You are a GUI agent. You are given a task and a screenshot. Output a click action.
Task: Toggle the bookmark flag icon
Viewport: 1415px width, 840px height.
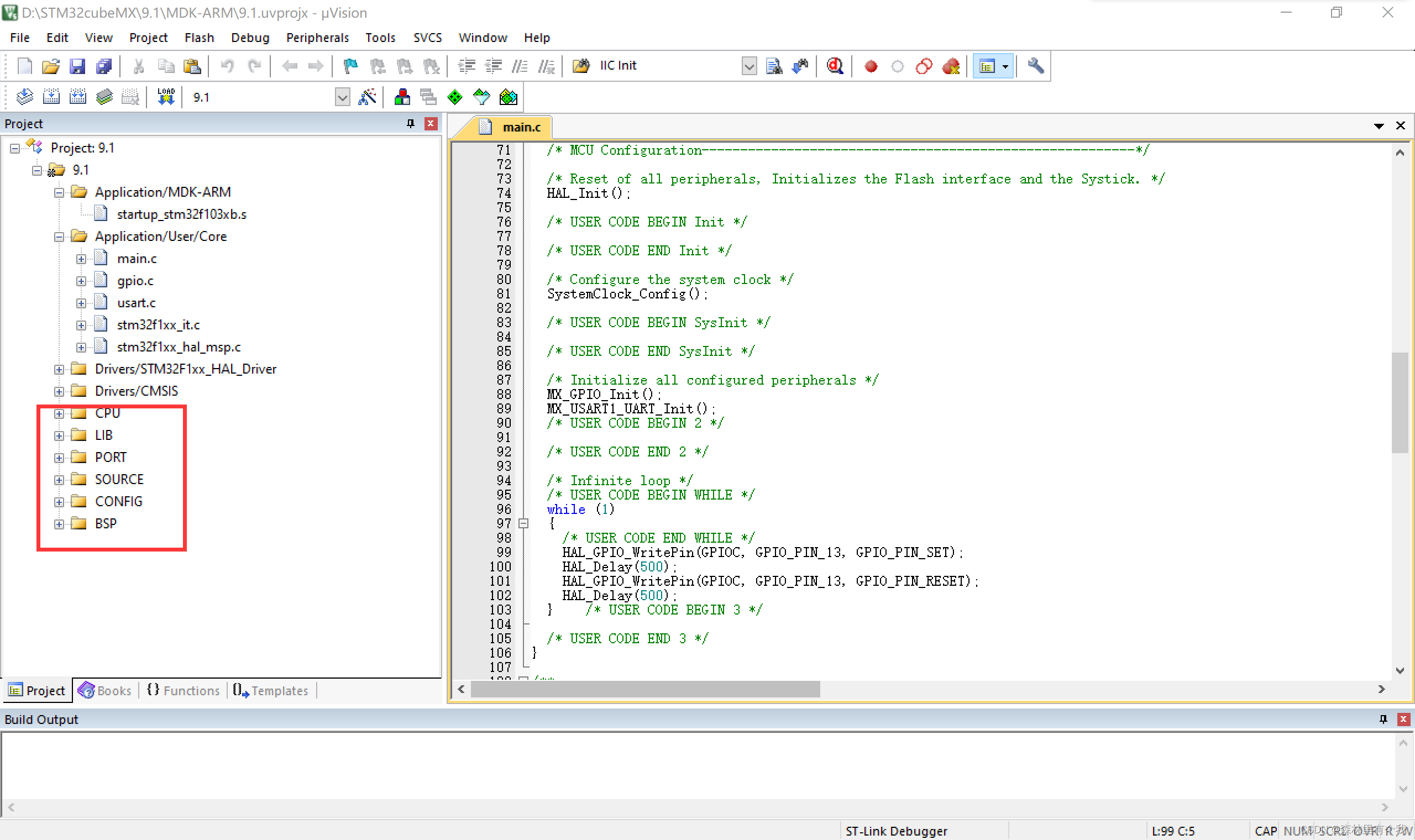[x=350, y=66]
